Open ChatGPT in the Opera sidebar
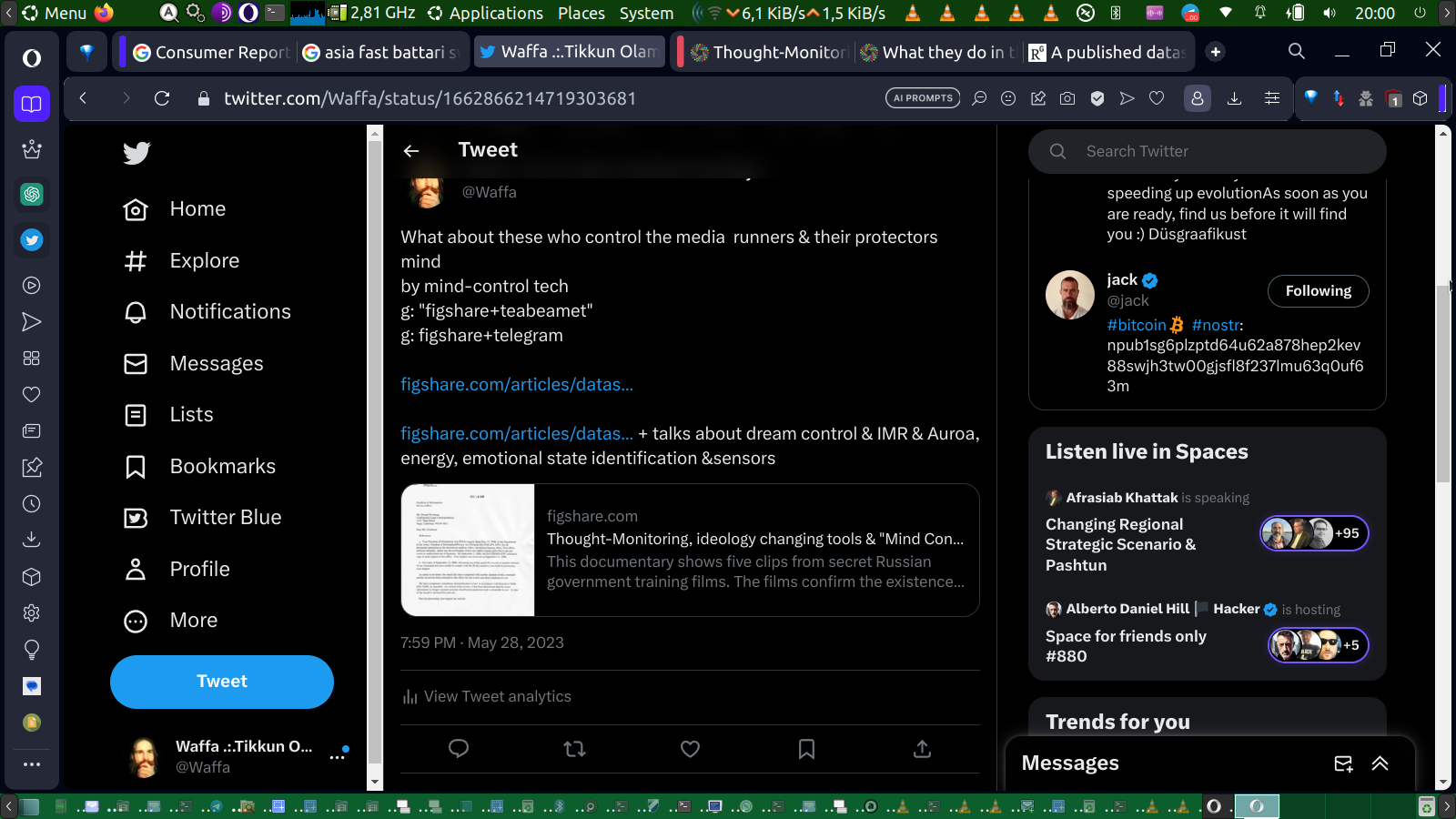The image size is (1456, 819). pos(32,194)
